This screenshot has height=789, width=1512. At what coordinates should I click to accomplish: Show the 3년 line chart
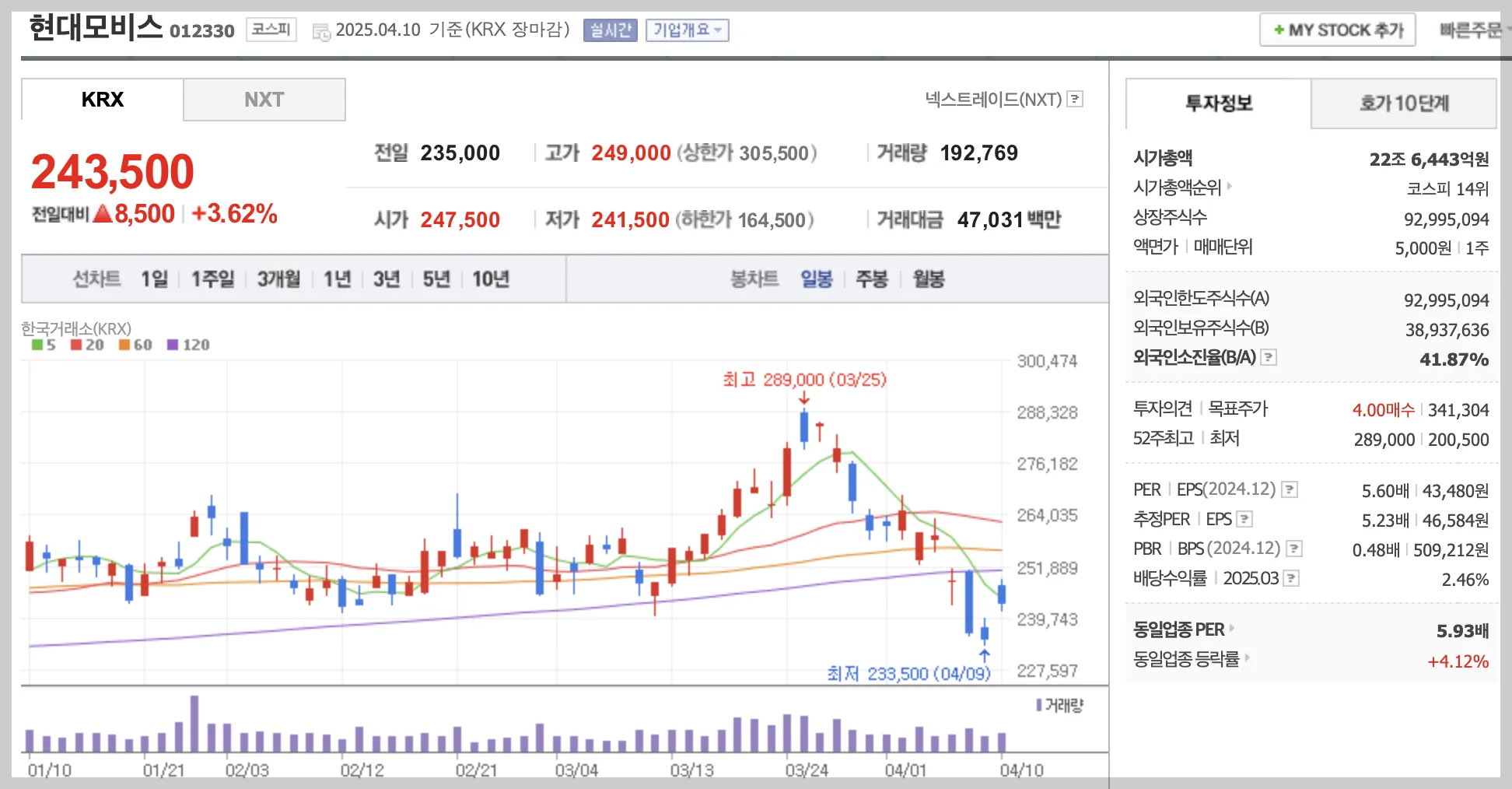point(387,279)
